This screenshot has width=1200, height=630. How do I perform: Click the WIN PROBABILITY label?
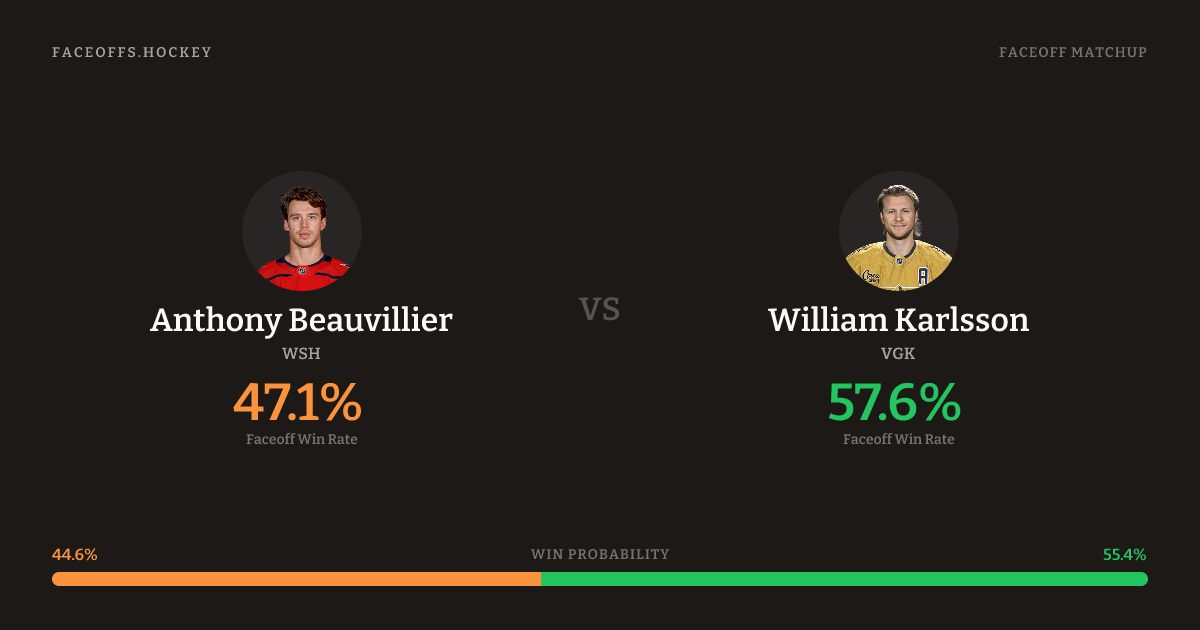pyautogui.click(x=600, y=554)
